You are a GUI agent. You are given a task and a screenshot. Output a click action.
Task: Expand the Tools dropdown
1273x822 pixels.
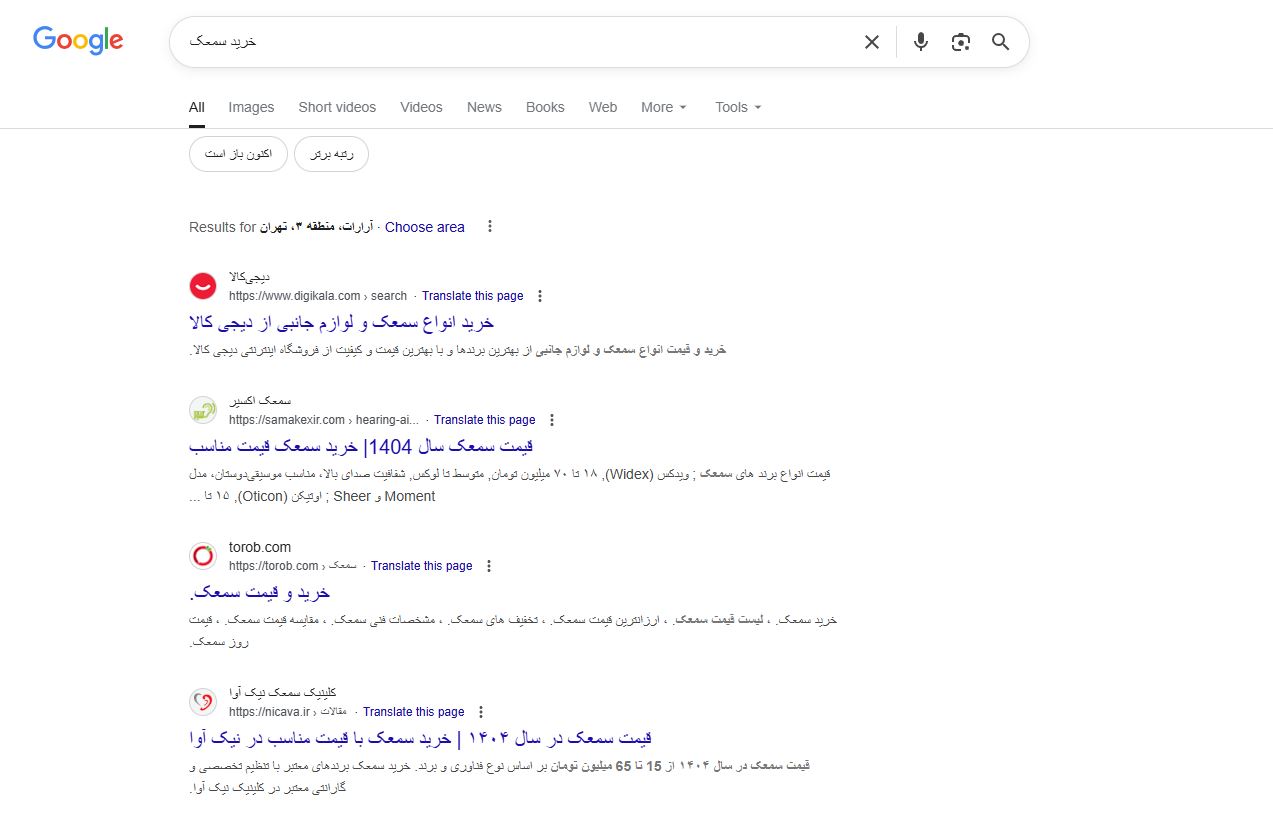738,107
